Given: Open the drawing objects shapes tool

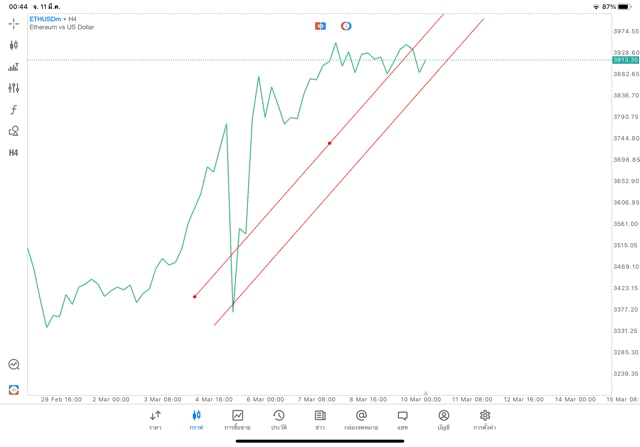Looking at the screenshot, I should pos(14,131).
